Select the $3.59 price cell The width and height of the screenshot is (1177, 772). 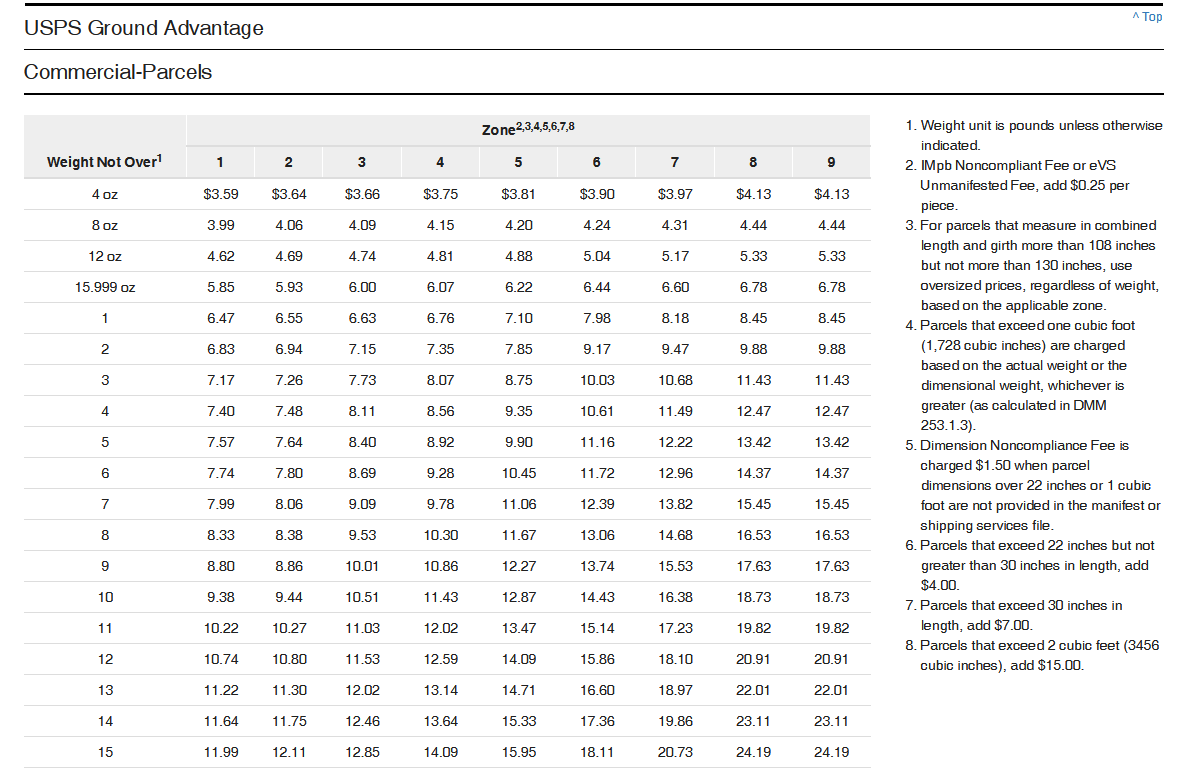(221, 195)
